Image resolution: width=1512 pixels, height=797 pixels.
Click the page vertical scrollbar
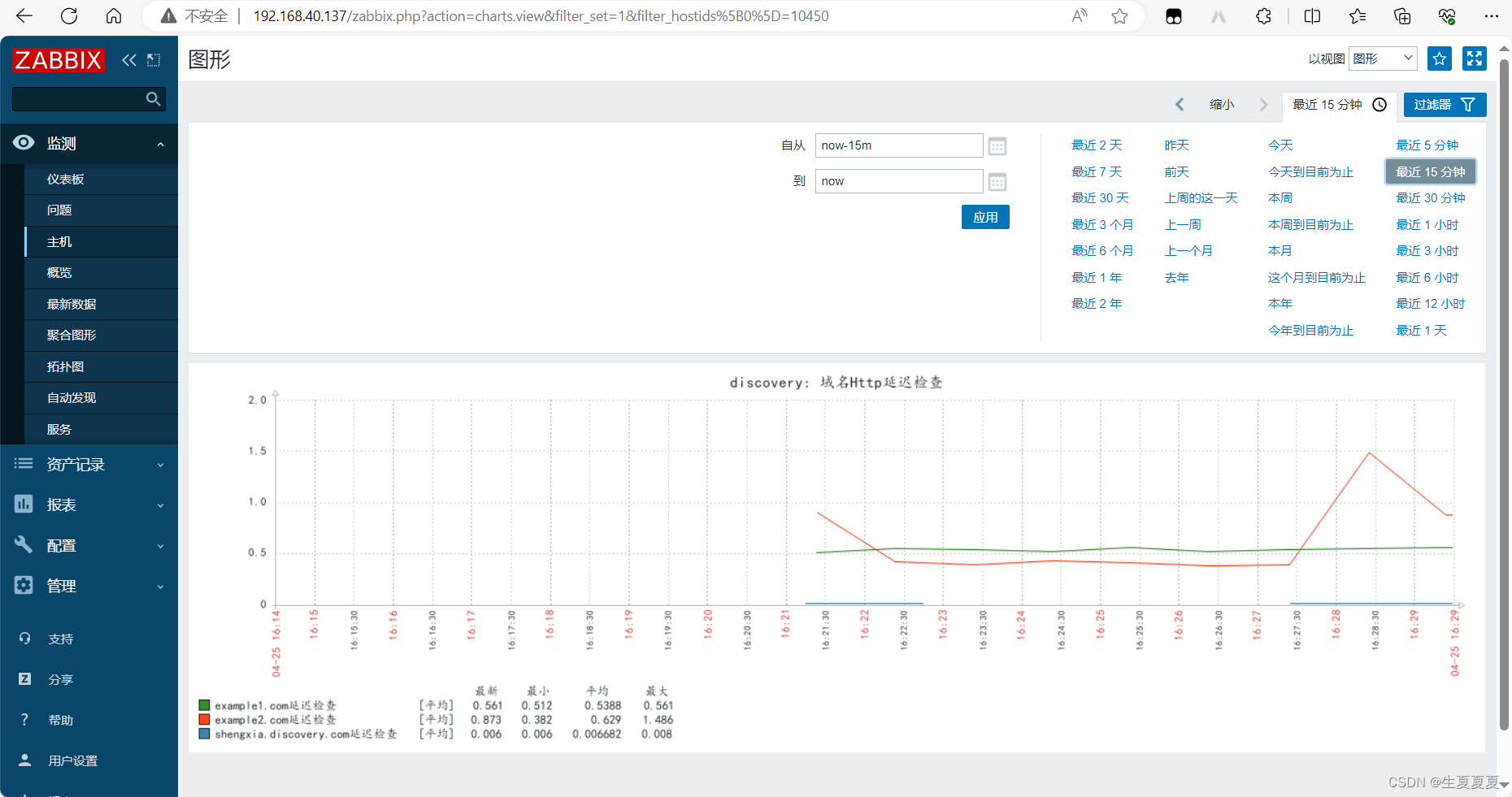tap(1504, 394)
